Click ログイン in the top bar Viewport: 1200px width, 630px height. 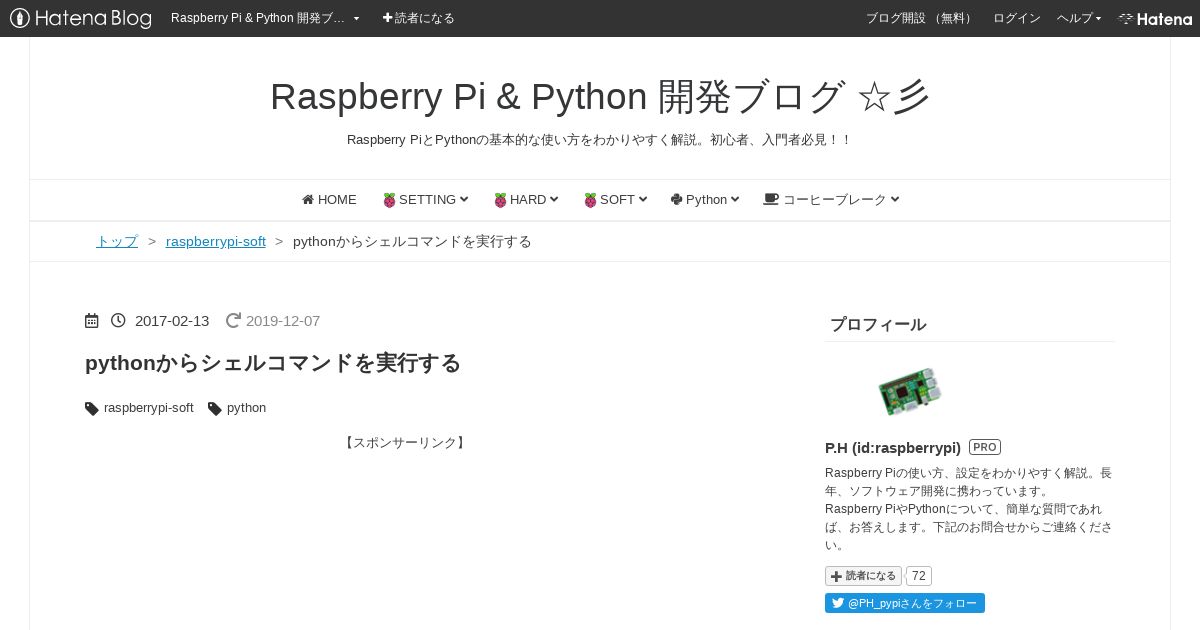pos(1016,18)
